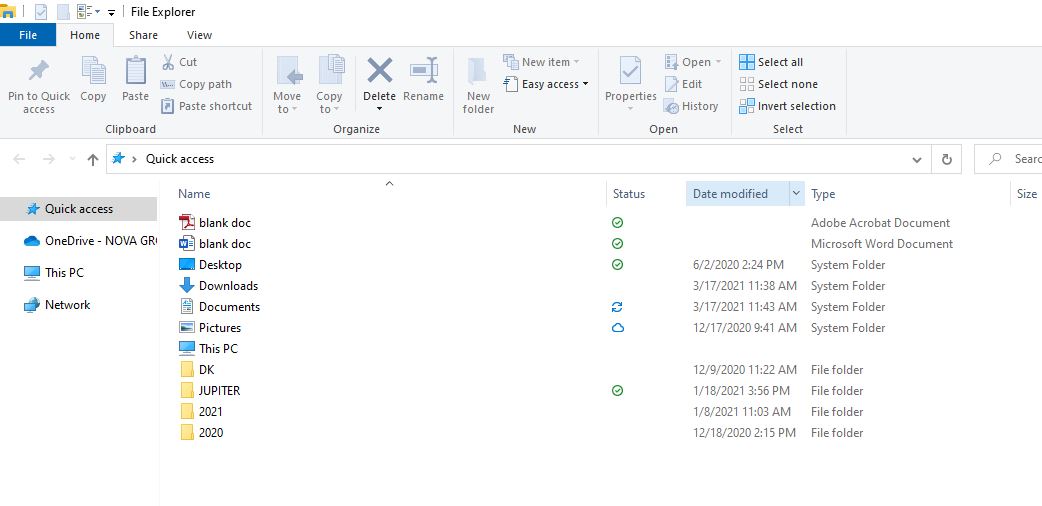The image size is (1042, 506).
Task: Open the File tab
Action: click(28, 35)
